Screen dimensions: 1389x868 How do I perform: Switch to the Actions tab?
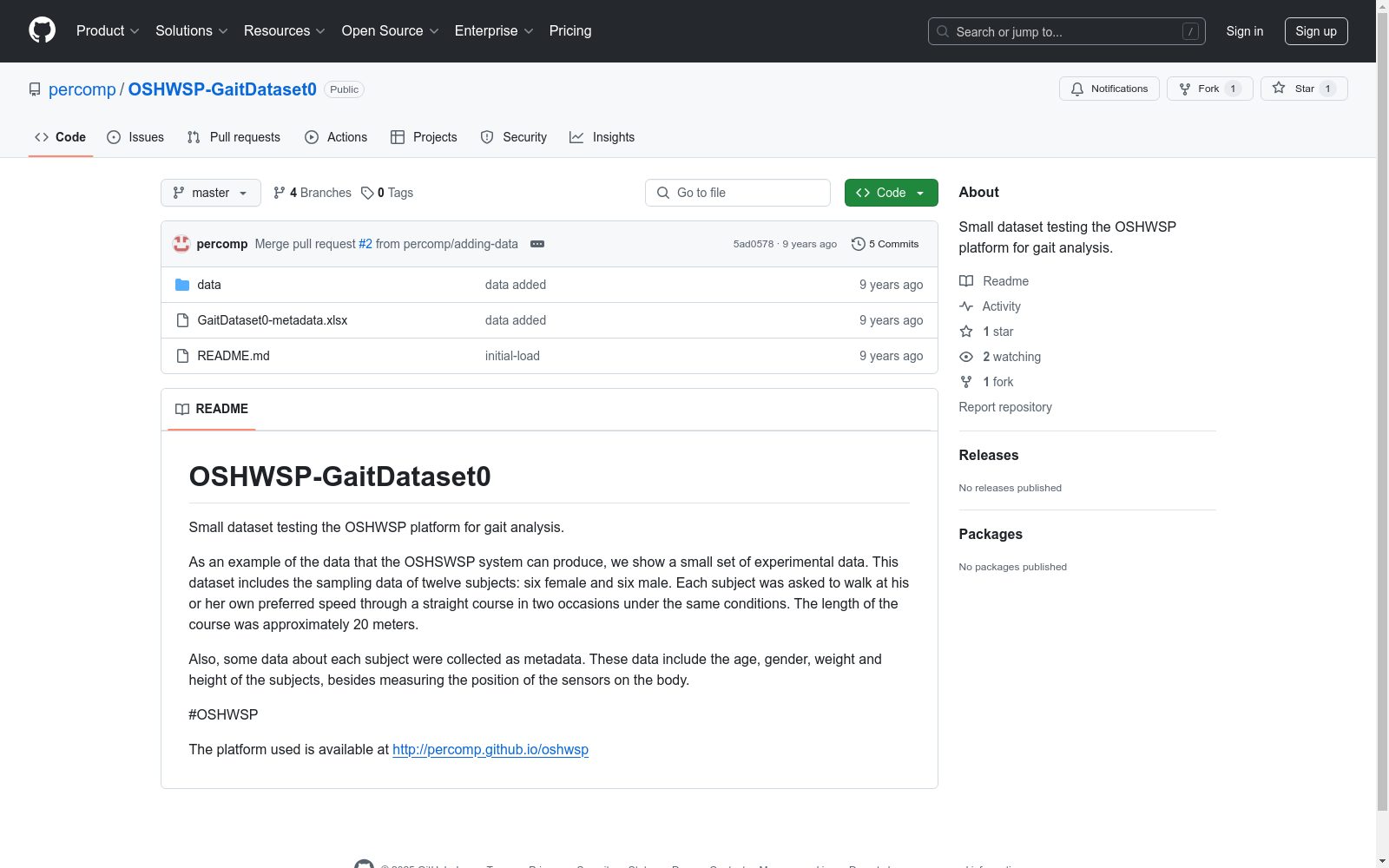click(x=336, y=137)
